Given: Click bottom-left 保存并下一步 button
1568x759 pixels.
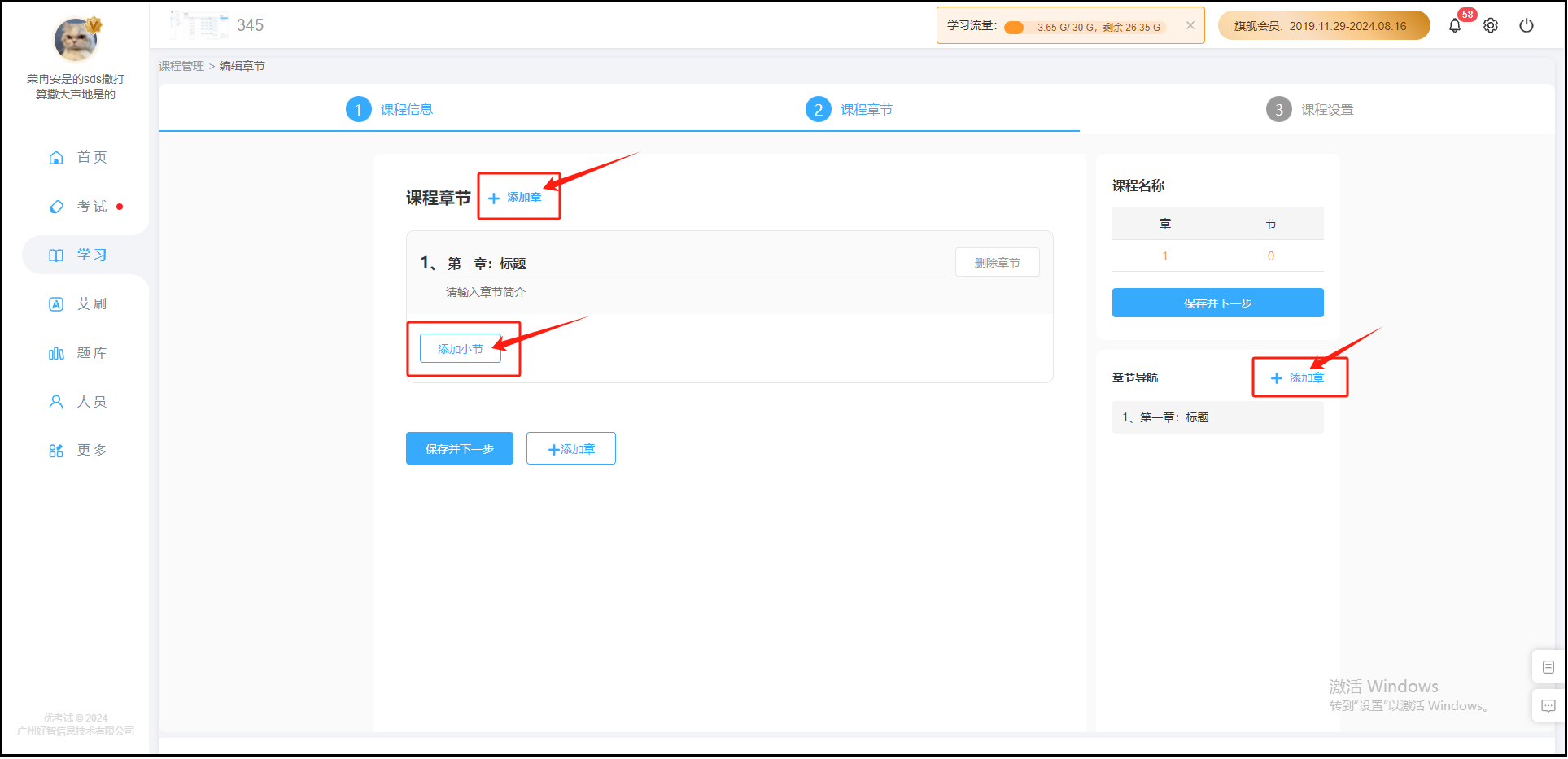Looking at the screenshot, I should [x=460, y=448].
